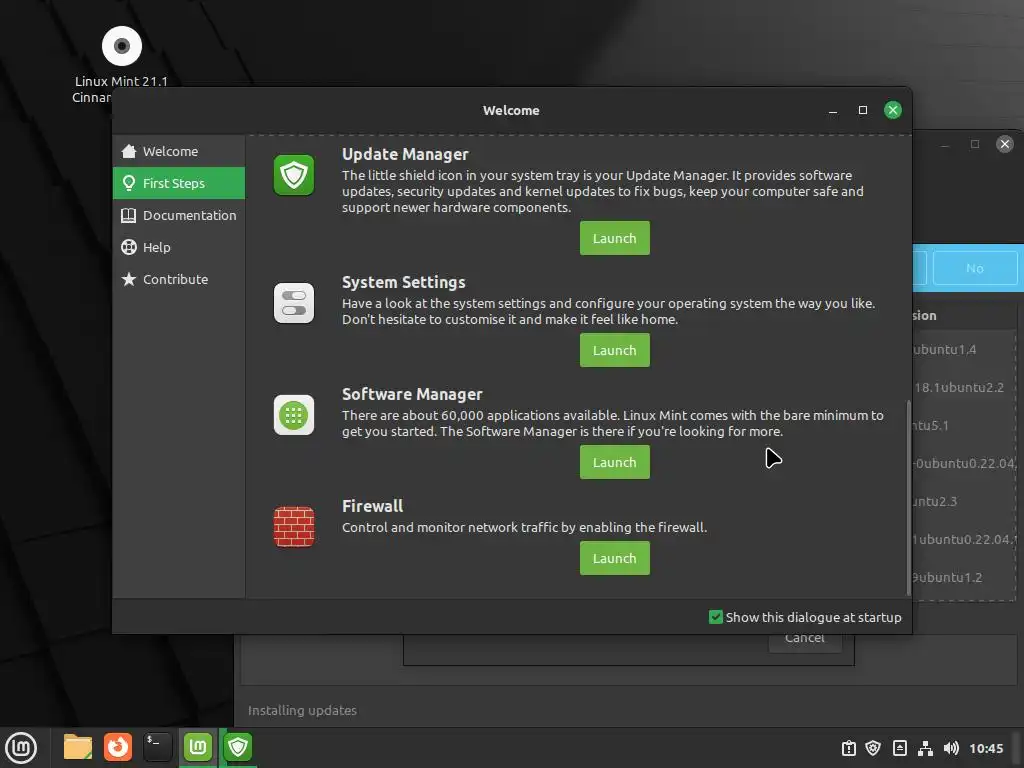Open the Update Manager shield icon
Image resolution: width=1024 pixels, height=768 pixels.
click(294, 175)
